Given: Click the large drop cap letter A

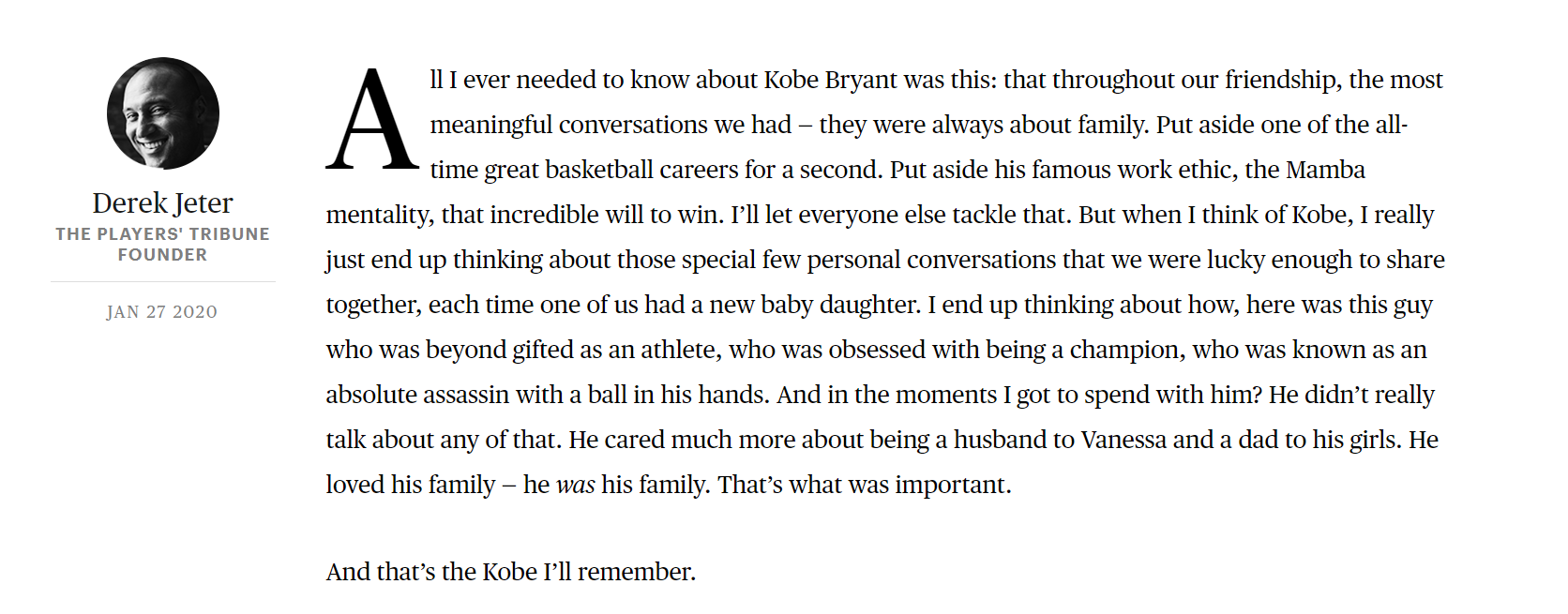Looking at the screenshot, I should [371, 122].
